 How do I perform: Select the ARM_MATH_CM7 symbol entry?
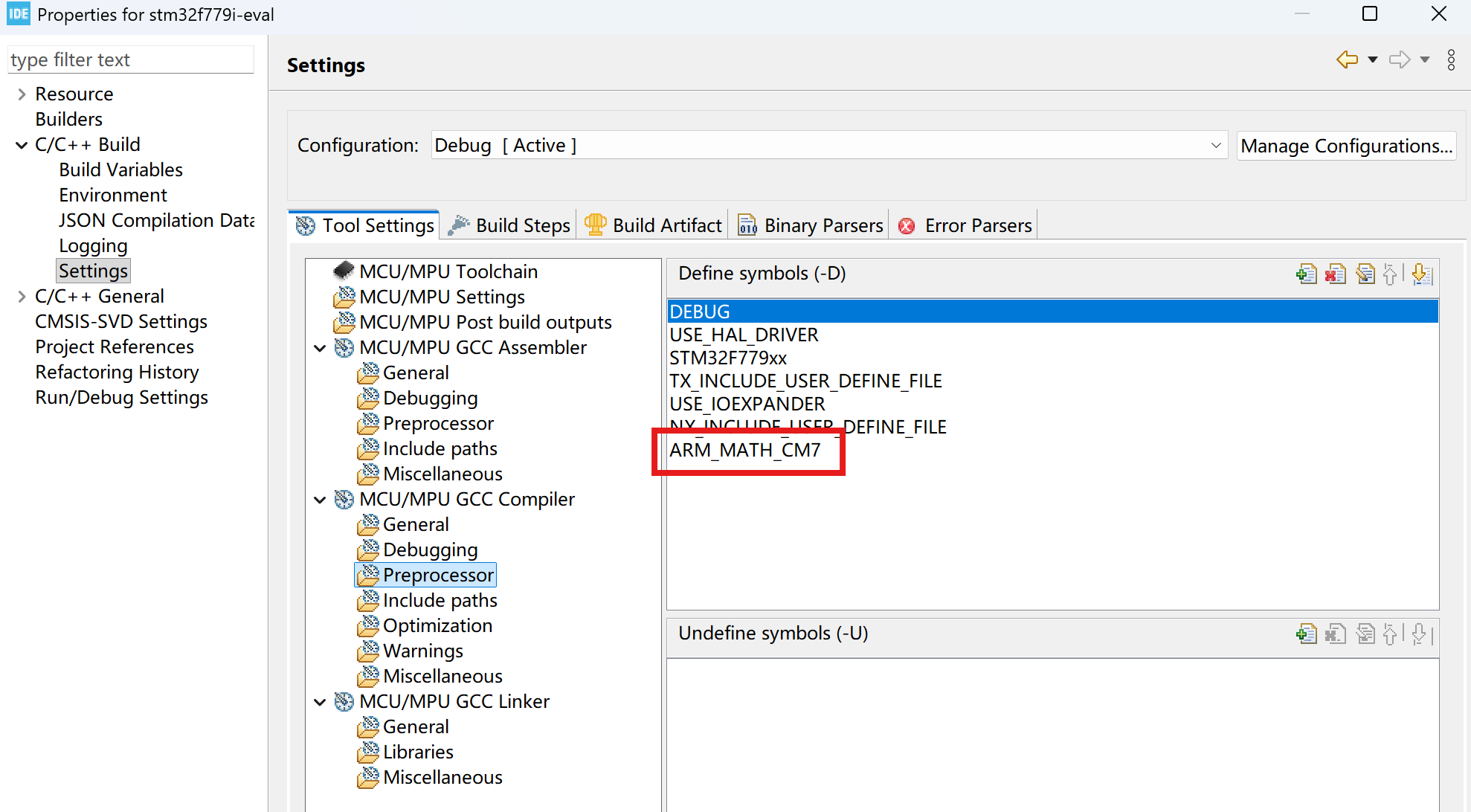[745, 451]
